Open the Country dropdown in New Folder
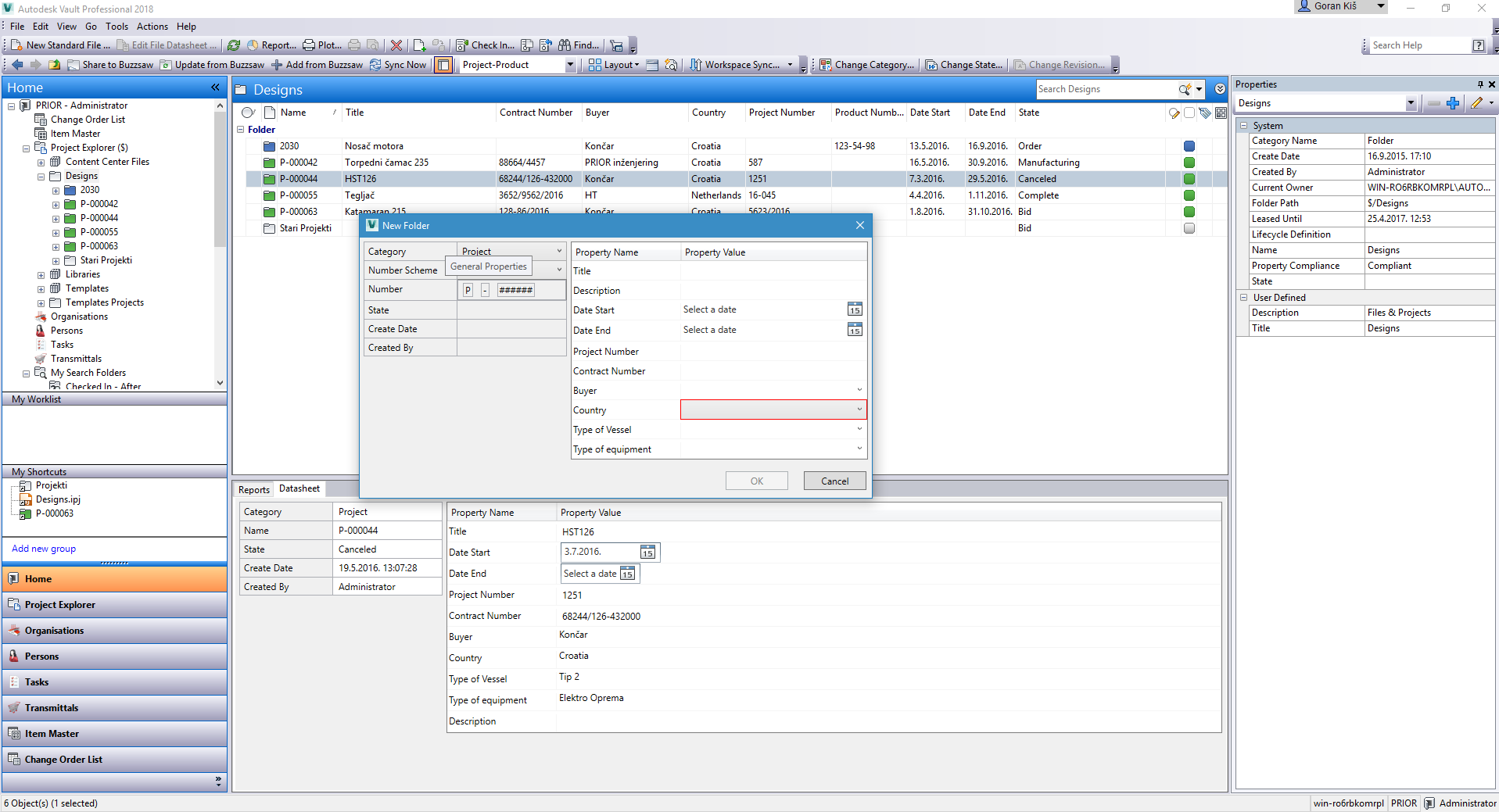 tap(859, 410)
